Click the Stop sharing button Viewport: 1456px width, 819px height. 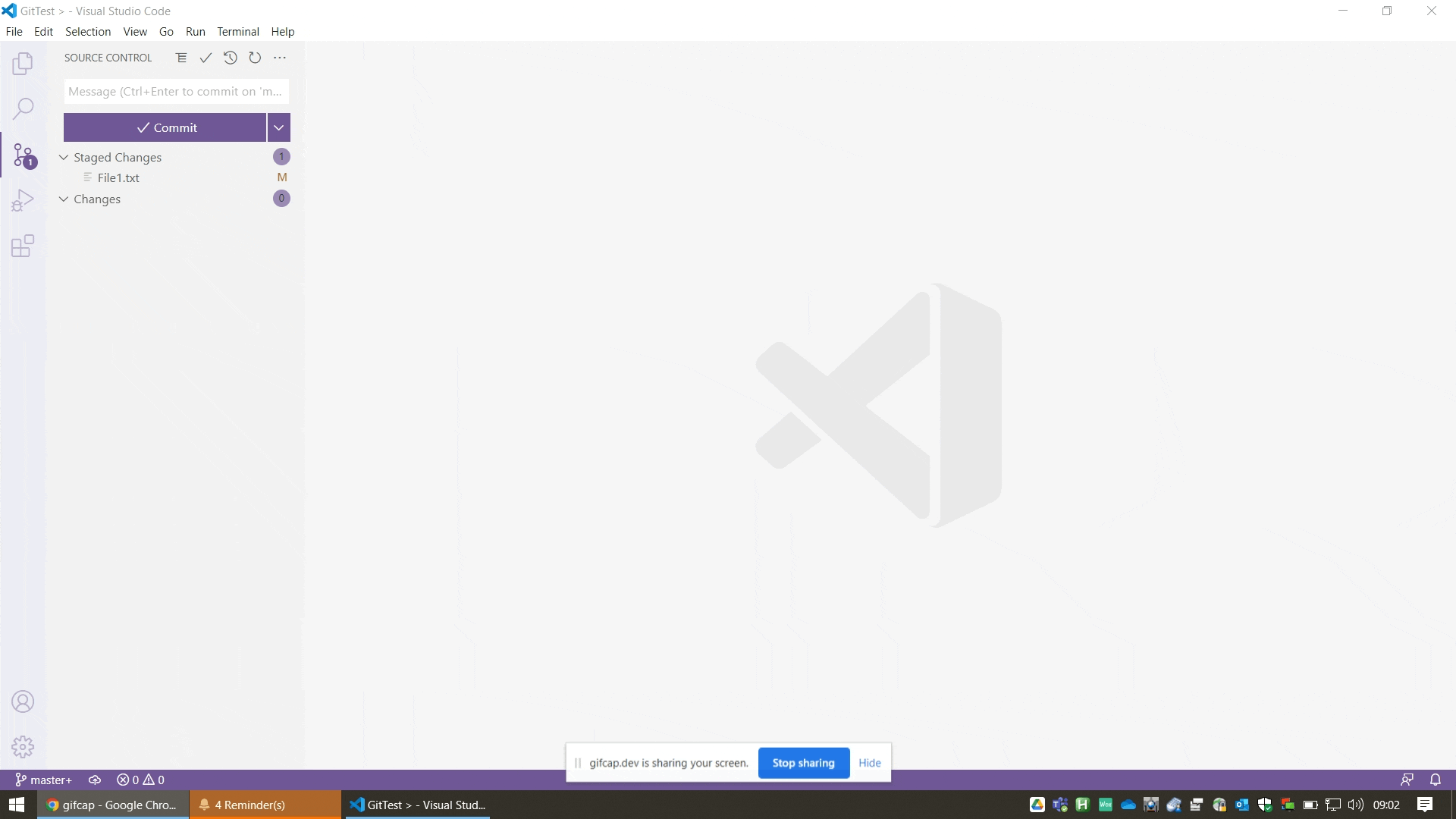pyautogui.click(x=803, y=763)
